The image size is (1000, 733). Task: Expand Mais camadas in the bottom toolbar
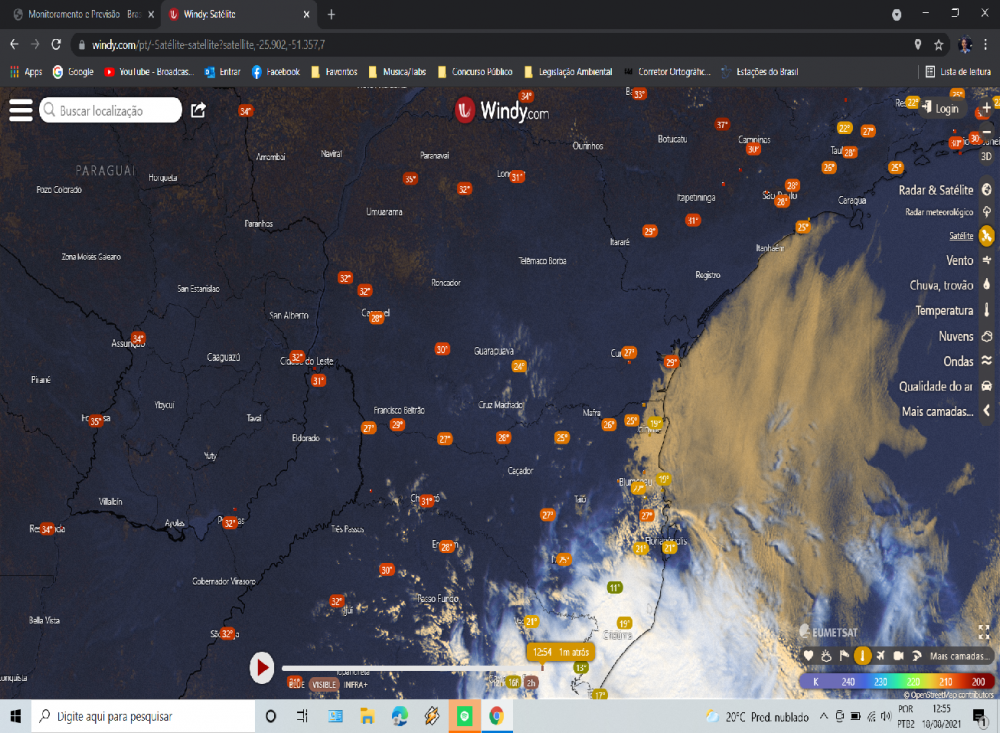click(x=960, y=656)
